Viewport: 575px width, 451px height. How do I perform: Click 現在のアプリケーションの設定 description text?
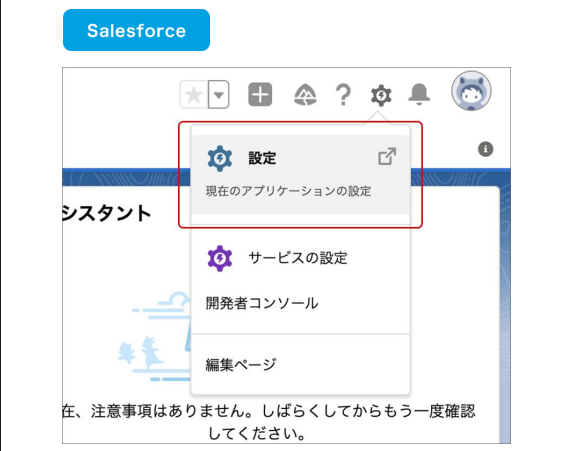(x=288, y=191)
